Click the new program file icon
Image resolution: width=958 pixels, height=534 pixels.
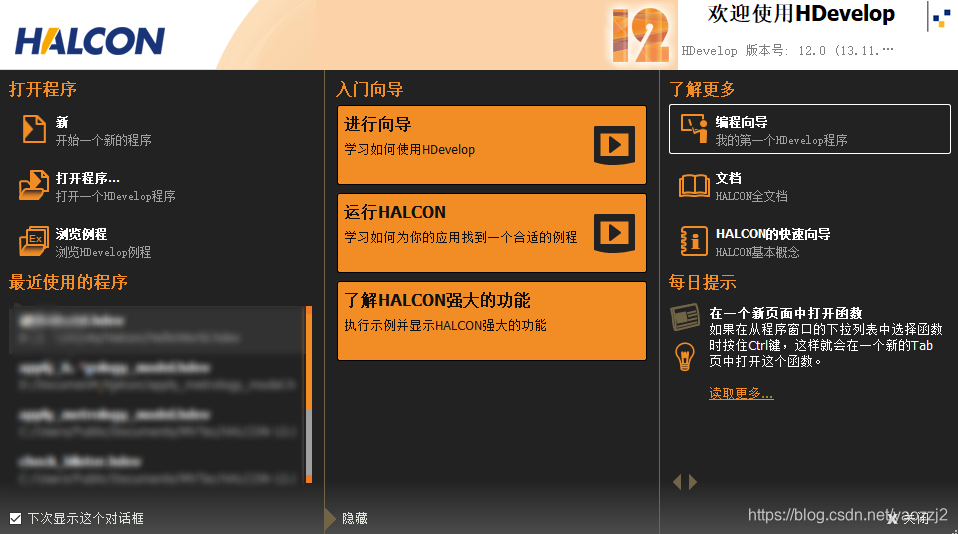tap(34, 129)
